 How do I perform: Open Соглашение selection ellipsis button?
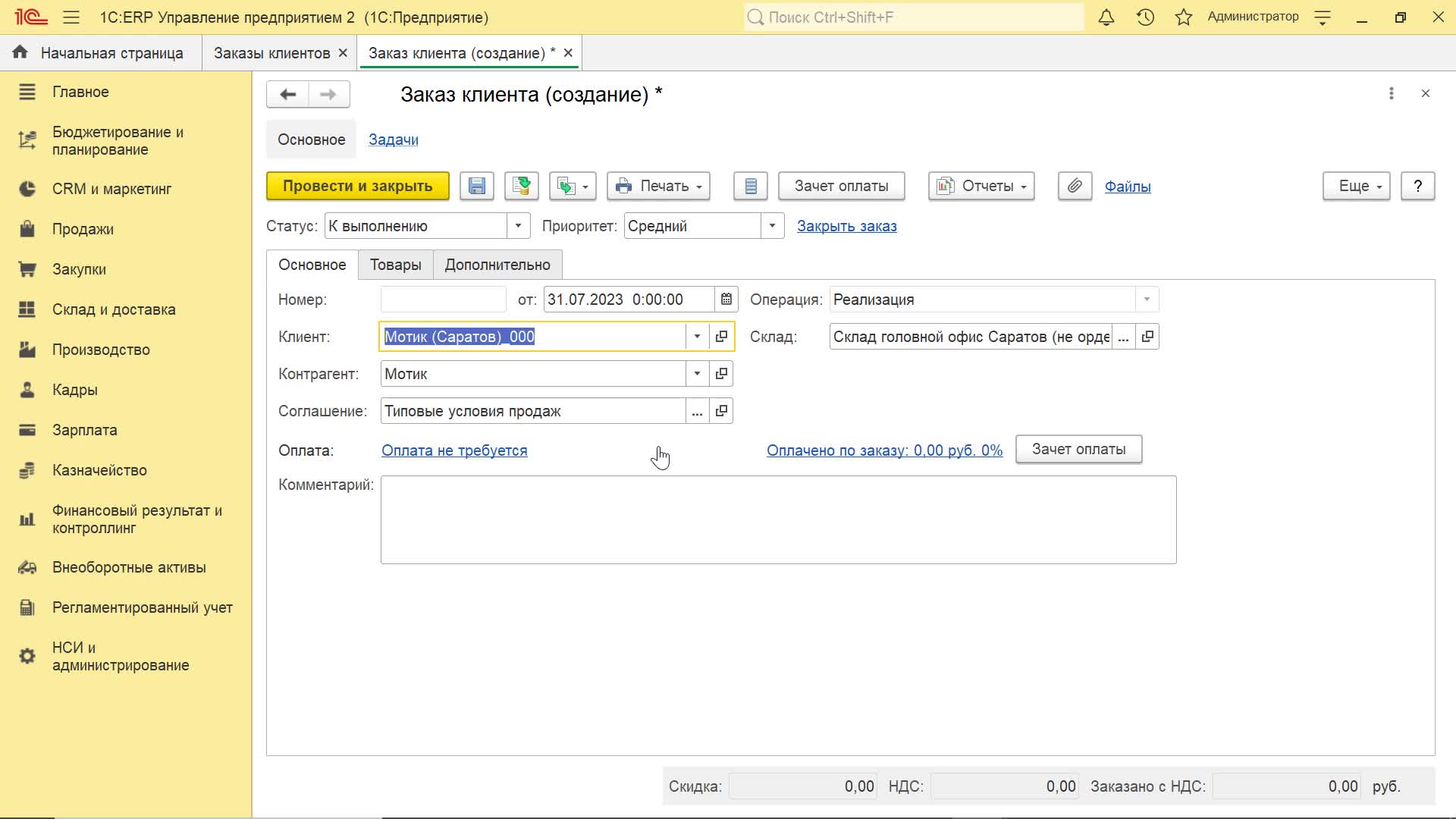click(697, 410)
